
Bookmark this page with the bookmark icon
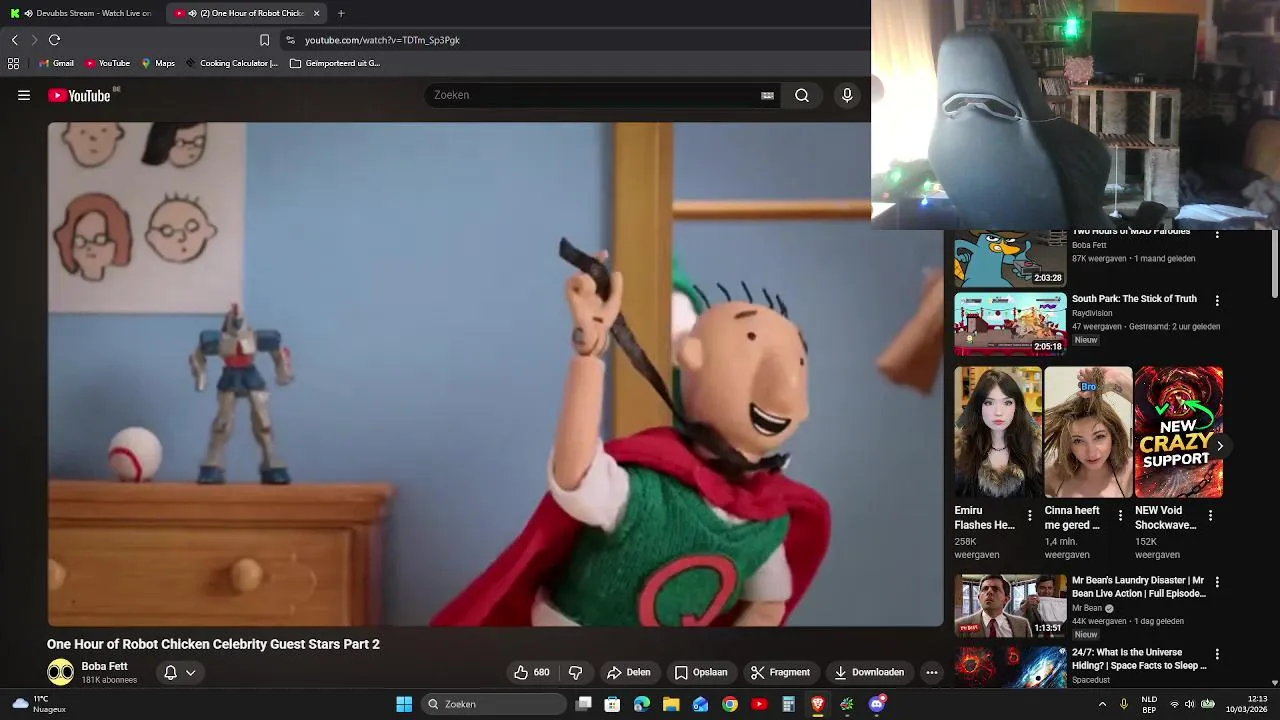click(x=264, y=40)
